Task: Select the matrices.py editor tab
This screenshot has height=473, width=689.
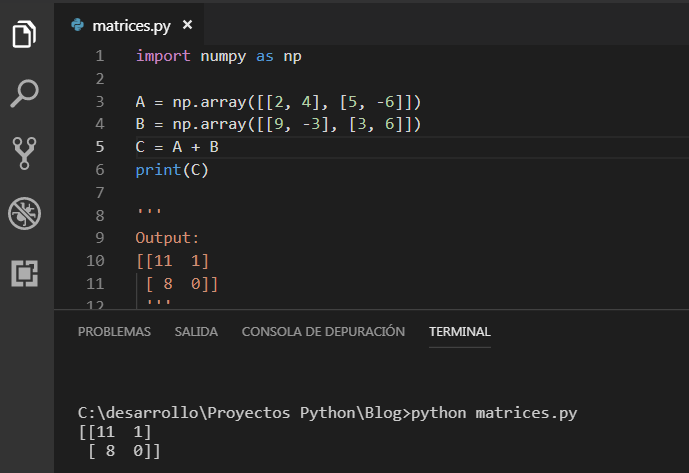Action: click(130, 25)
